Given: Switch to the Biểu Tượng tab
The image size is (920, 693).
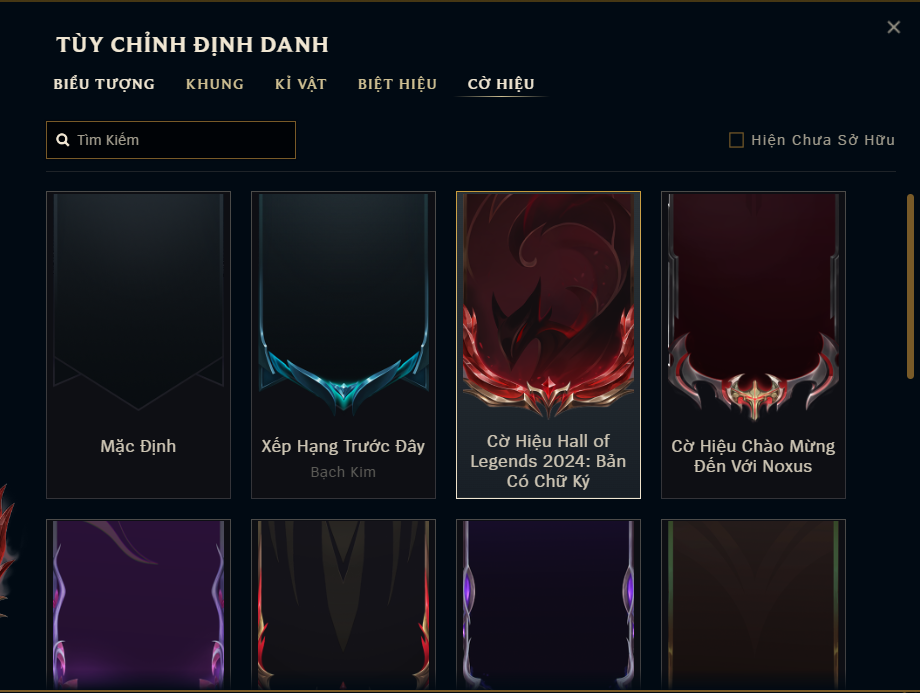Looking at the screenshot, I should point(104,84).
